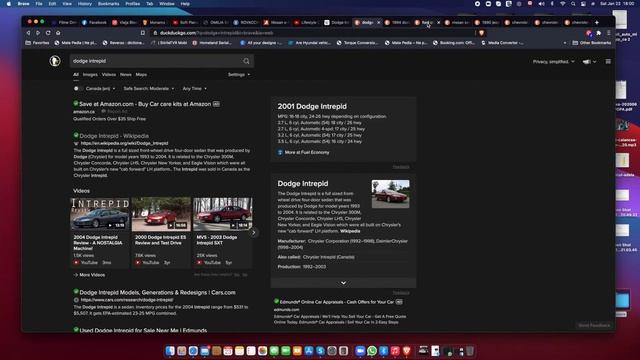Open Dodge Intrepid Models Cars.com result

pyautogui.click(x=157, y=293)
